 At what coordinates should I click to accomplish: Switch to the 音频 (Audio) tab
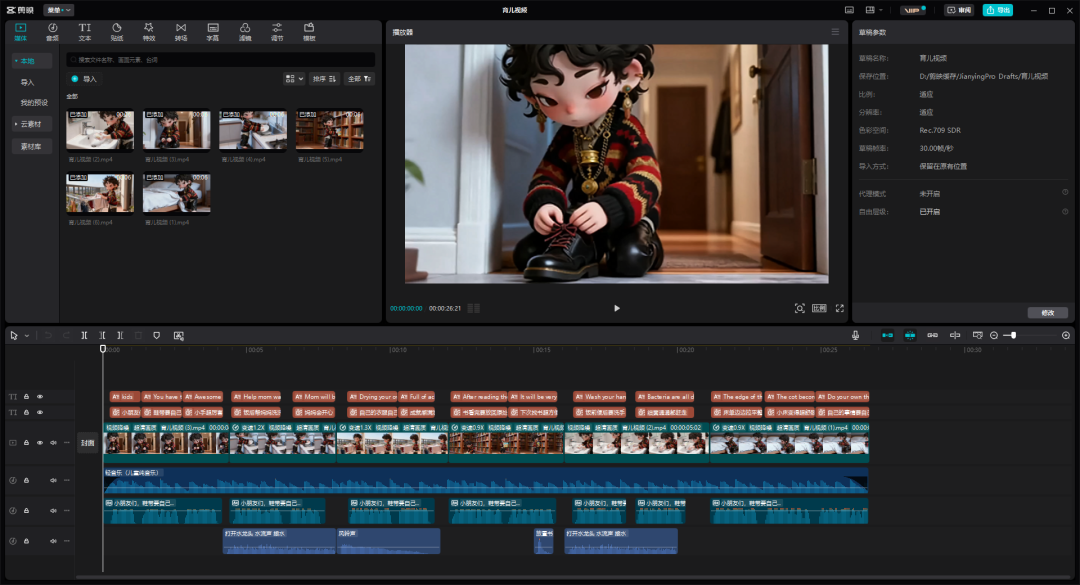pyautogui.click(x=52, y=31)
